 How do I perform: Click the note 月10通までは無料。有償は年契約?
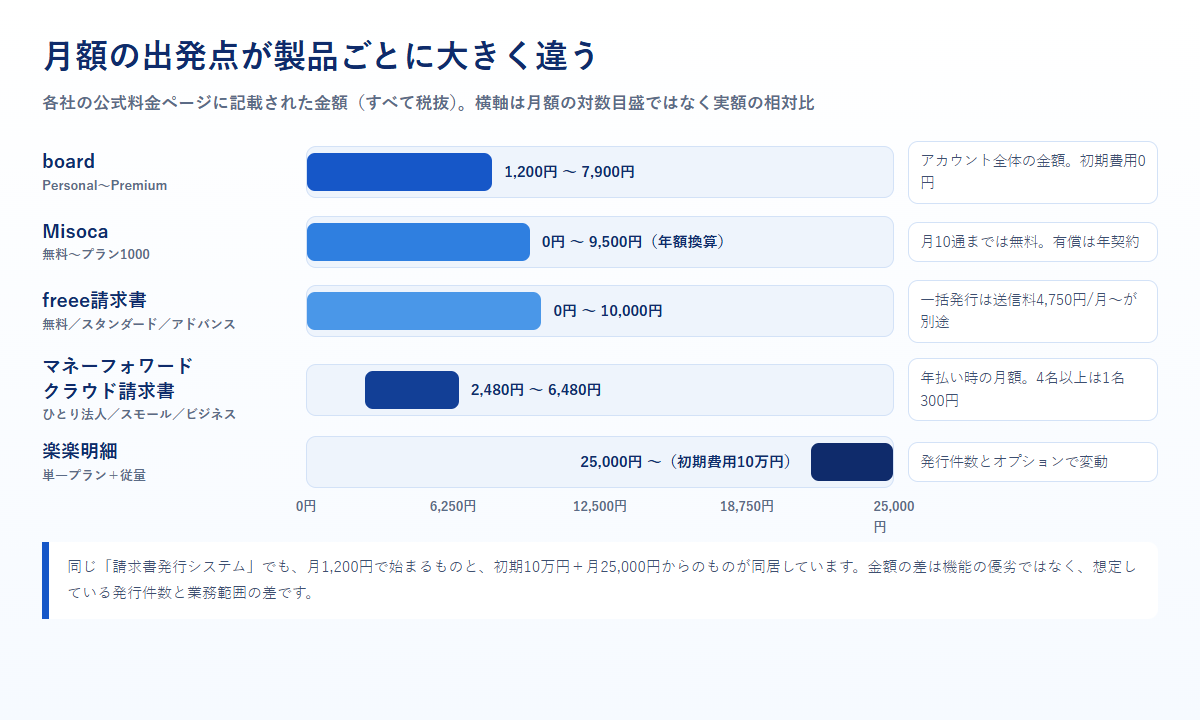coord(1033,242)
